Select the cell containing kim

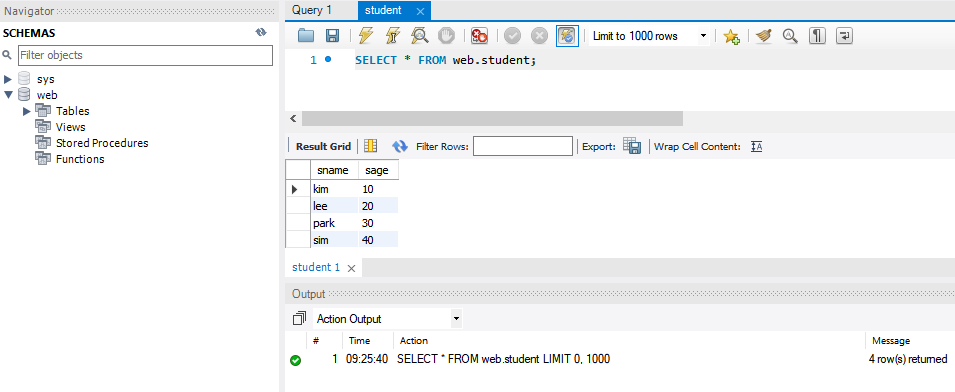click(334, 189)
